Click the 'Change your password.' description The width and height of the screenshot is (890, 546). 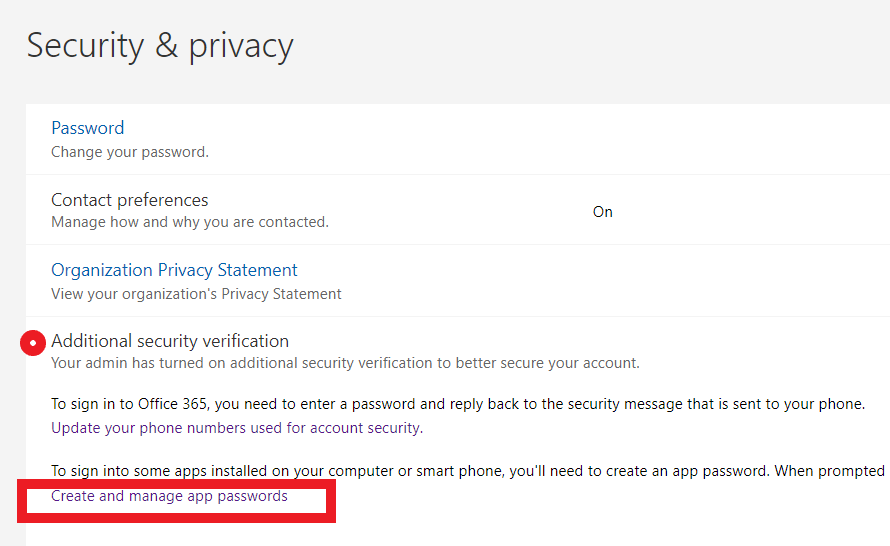(130, 152)
